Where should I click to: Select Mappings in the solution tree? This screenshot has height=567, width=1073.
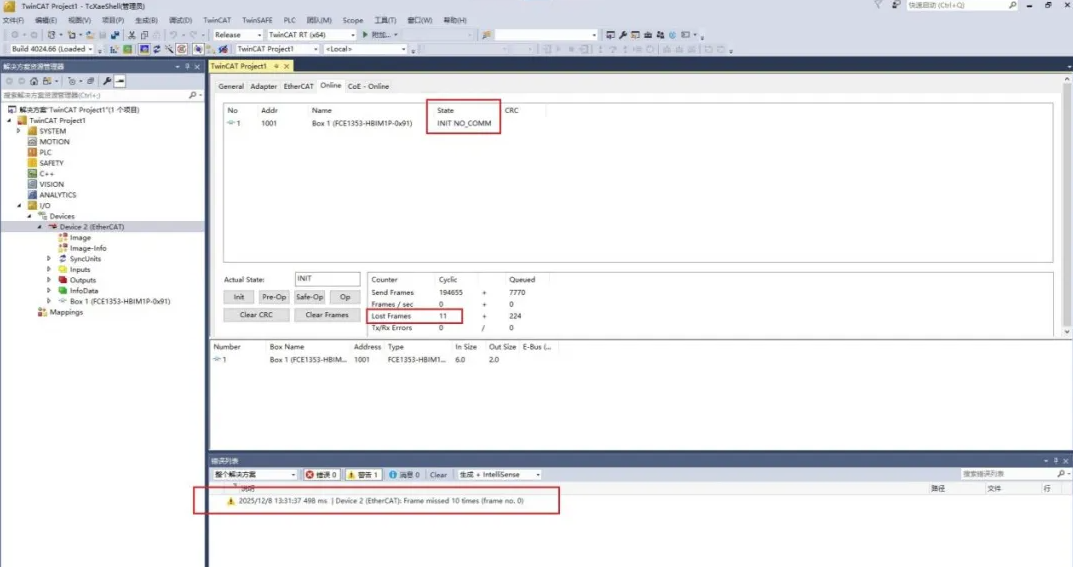pos(66,312)
